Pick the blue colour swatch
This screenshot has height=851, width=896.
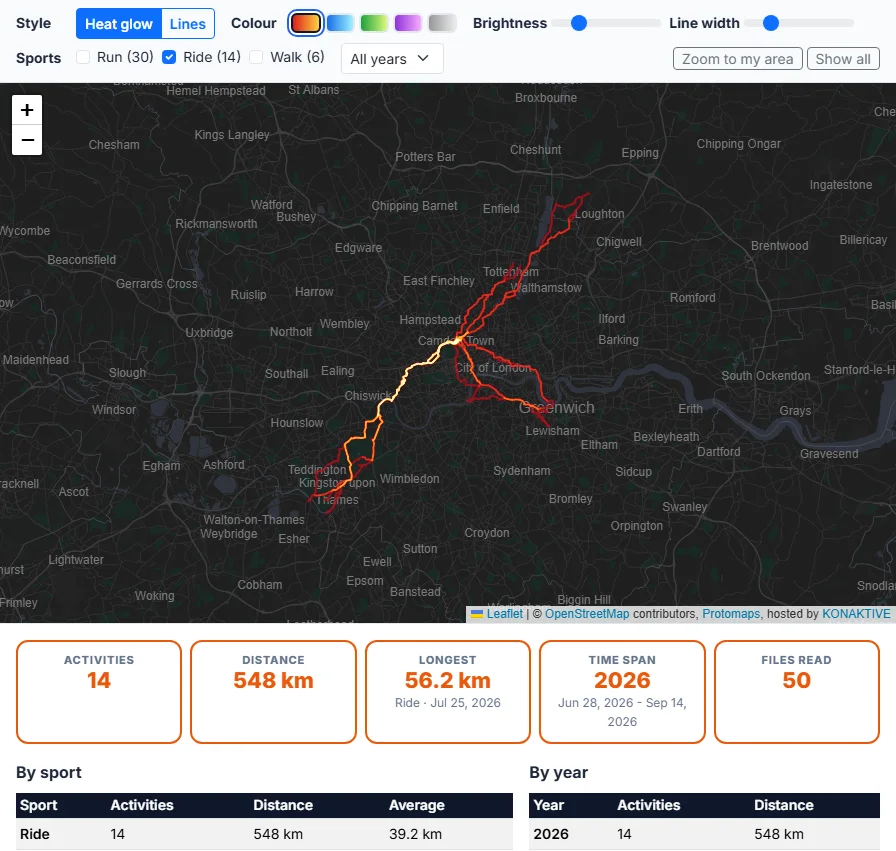click(340, 23)
